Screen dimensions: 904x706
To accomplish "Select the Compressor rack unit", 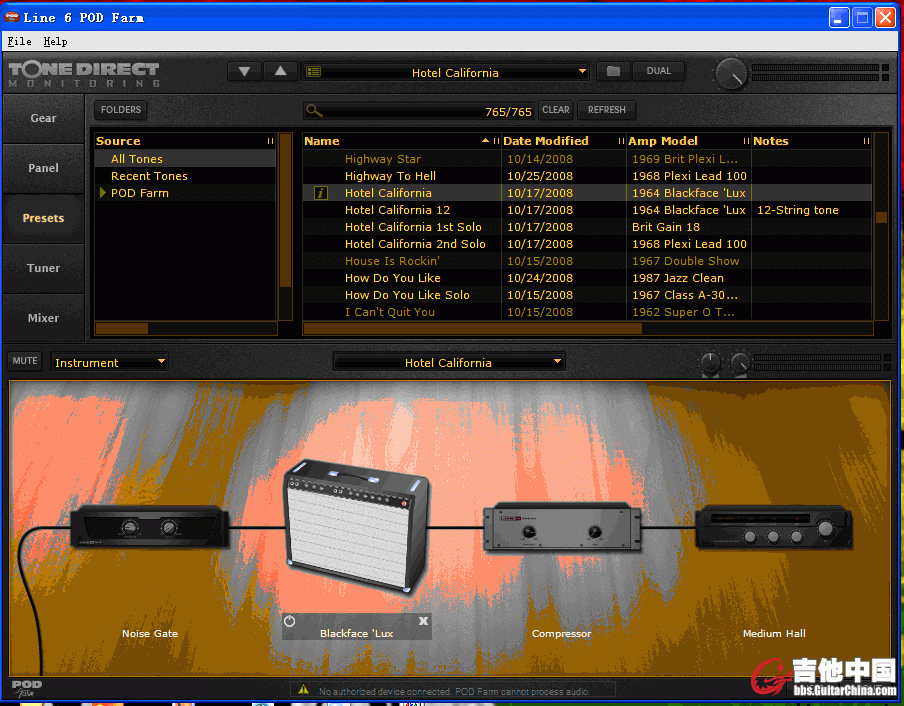I will (x=562, y=527).
